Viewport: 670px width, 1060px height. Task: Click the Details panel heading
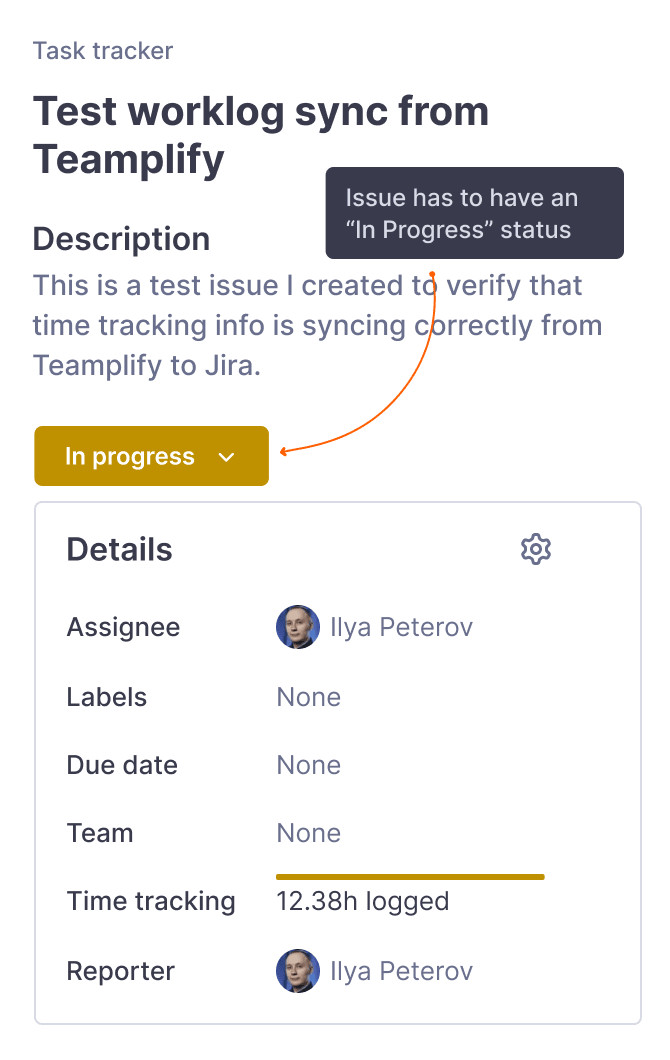pyautogui.click(x=119, y=549)
